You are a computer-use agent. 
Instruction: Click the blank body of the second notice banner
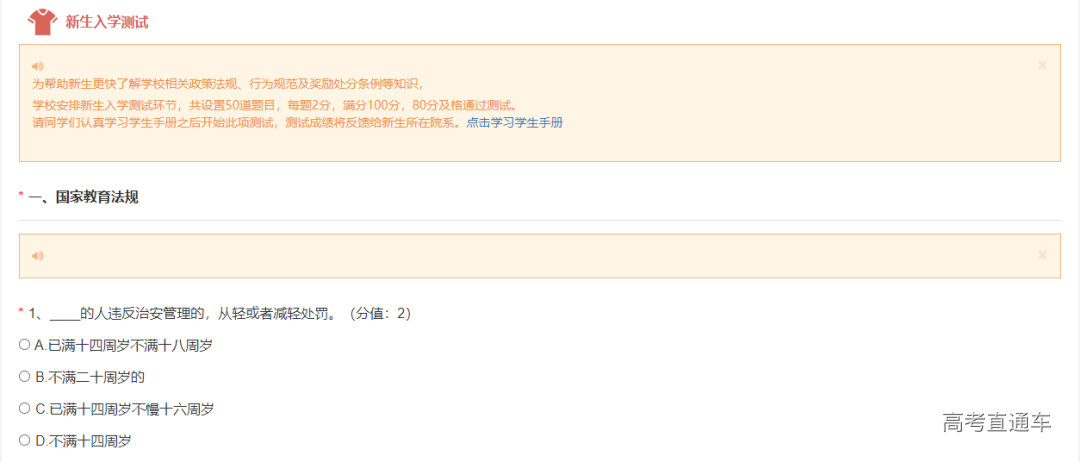(539, 255)
